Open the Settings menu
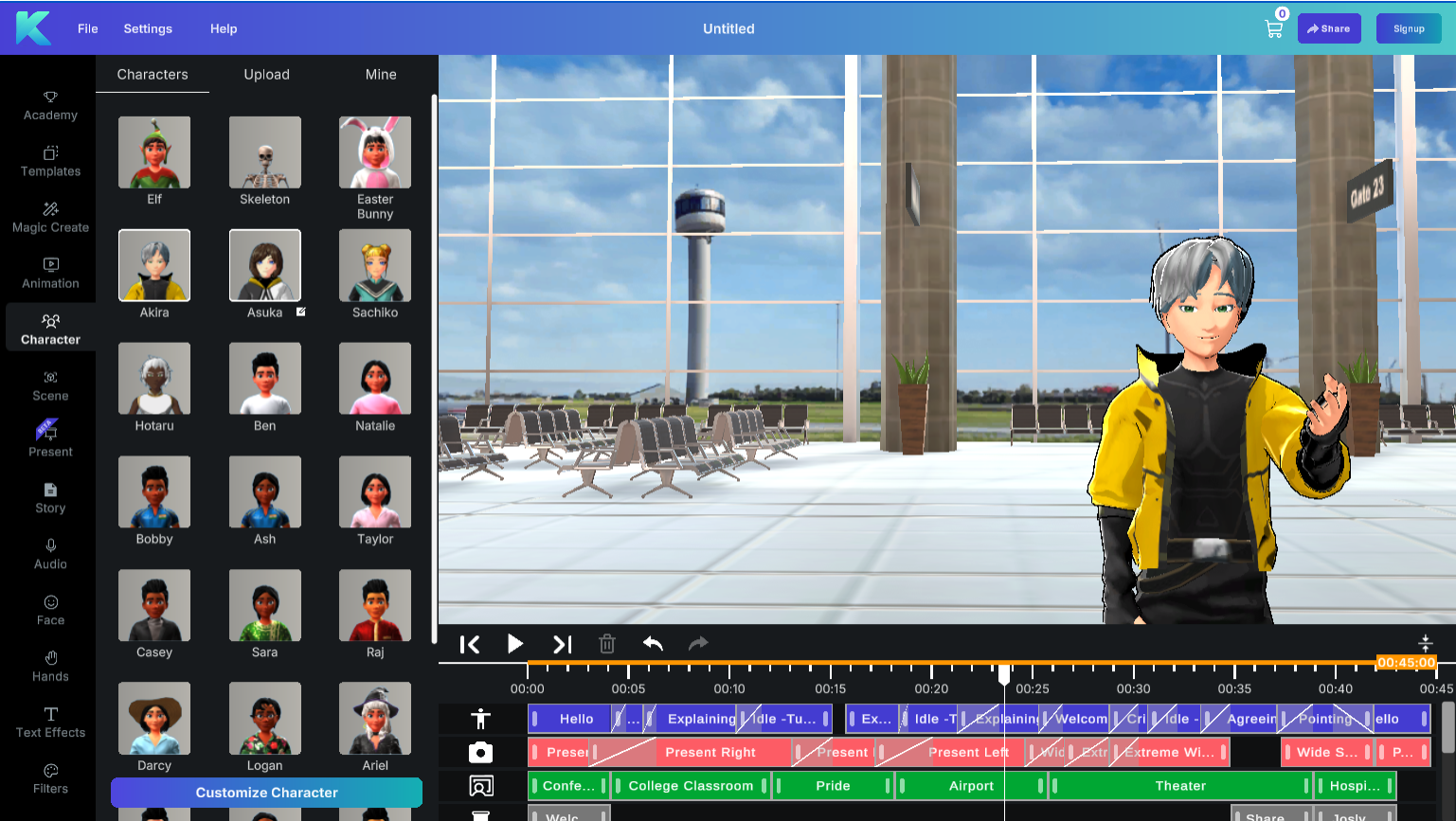The width and height of the screenshot is (1456, 821). click(x=148, y=28)
